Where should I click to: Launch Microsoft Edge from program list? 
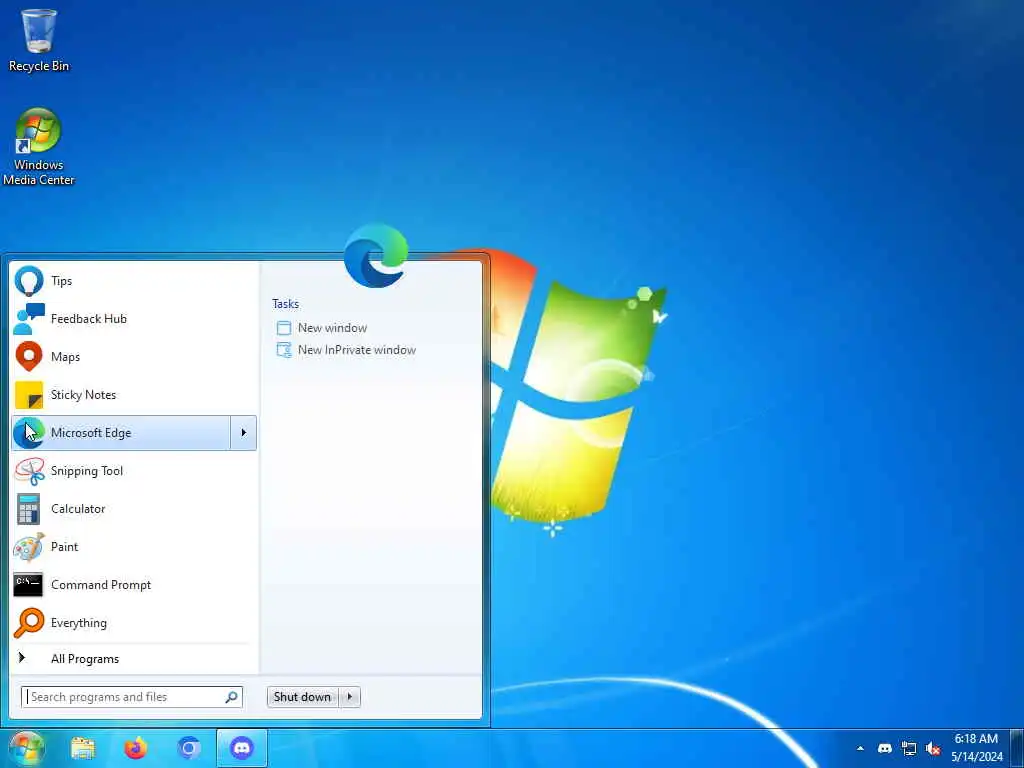(x=121, y=432)
